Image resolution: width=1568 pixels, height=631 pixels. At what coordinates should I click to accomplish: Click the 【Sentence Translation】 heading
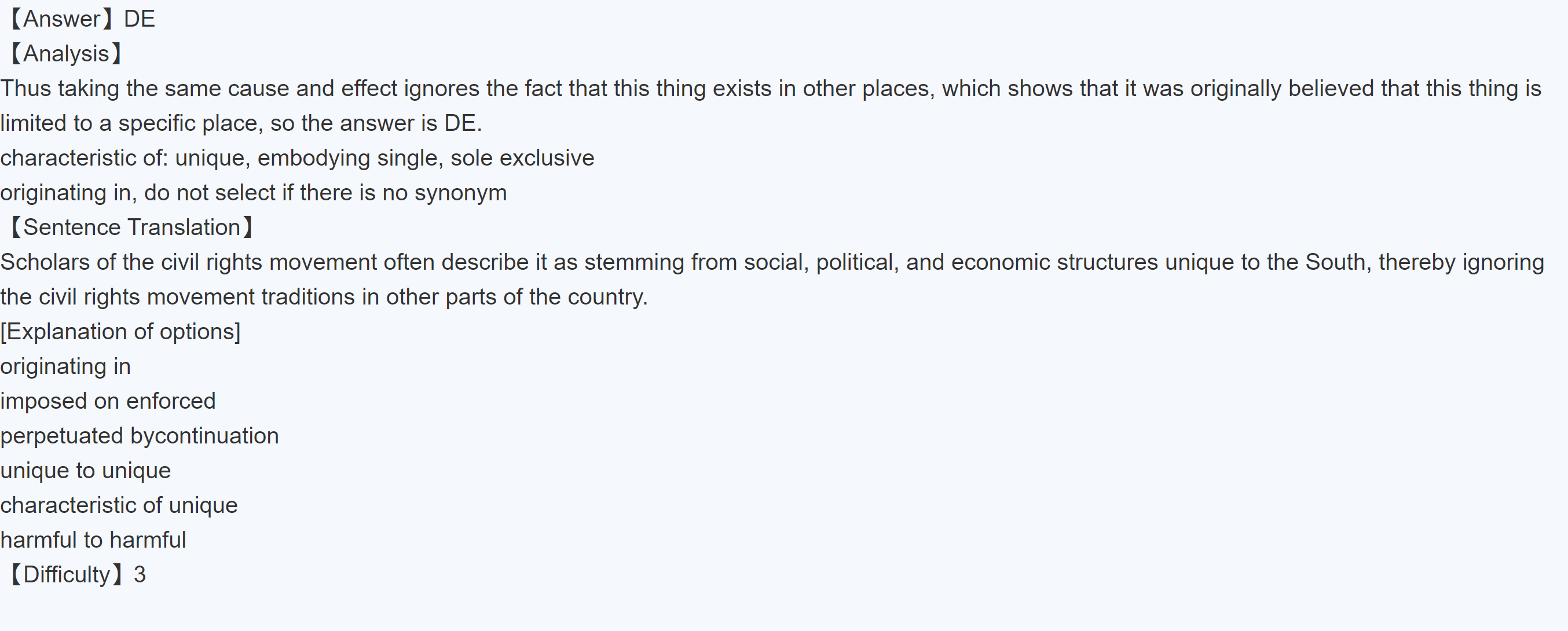[x=131, y=228]
